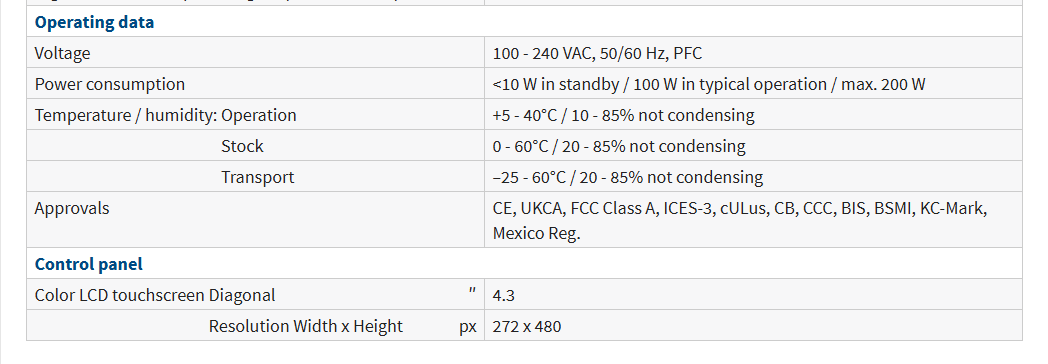The image size is (1048, 364).
Task: Click Resolution Width x Height label
Action: [305, 326]
